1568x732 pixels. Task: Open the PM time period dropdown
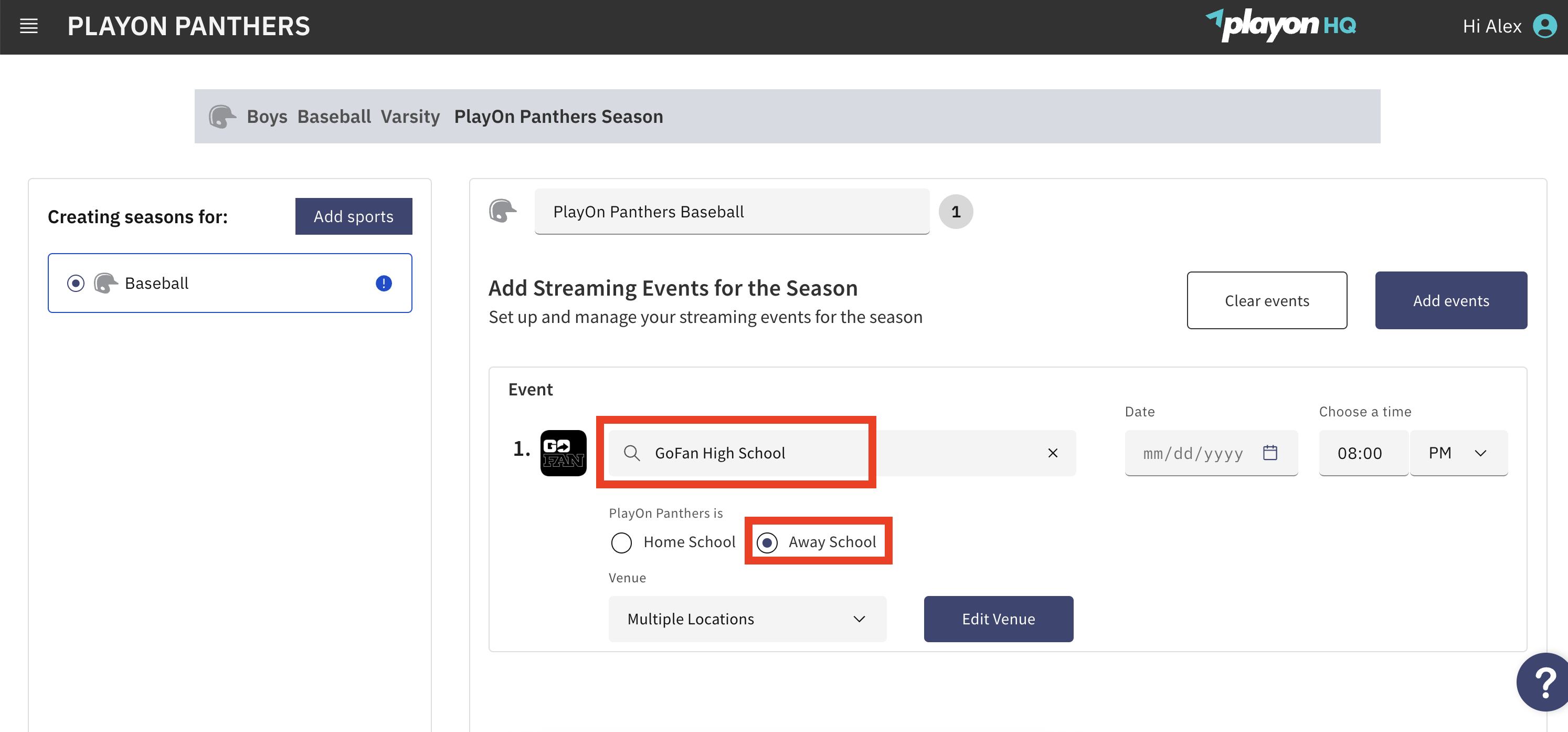point(1458,453)
